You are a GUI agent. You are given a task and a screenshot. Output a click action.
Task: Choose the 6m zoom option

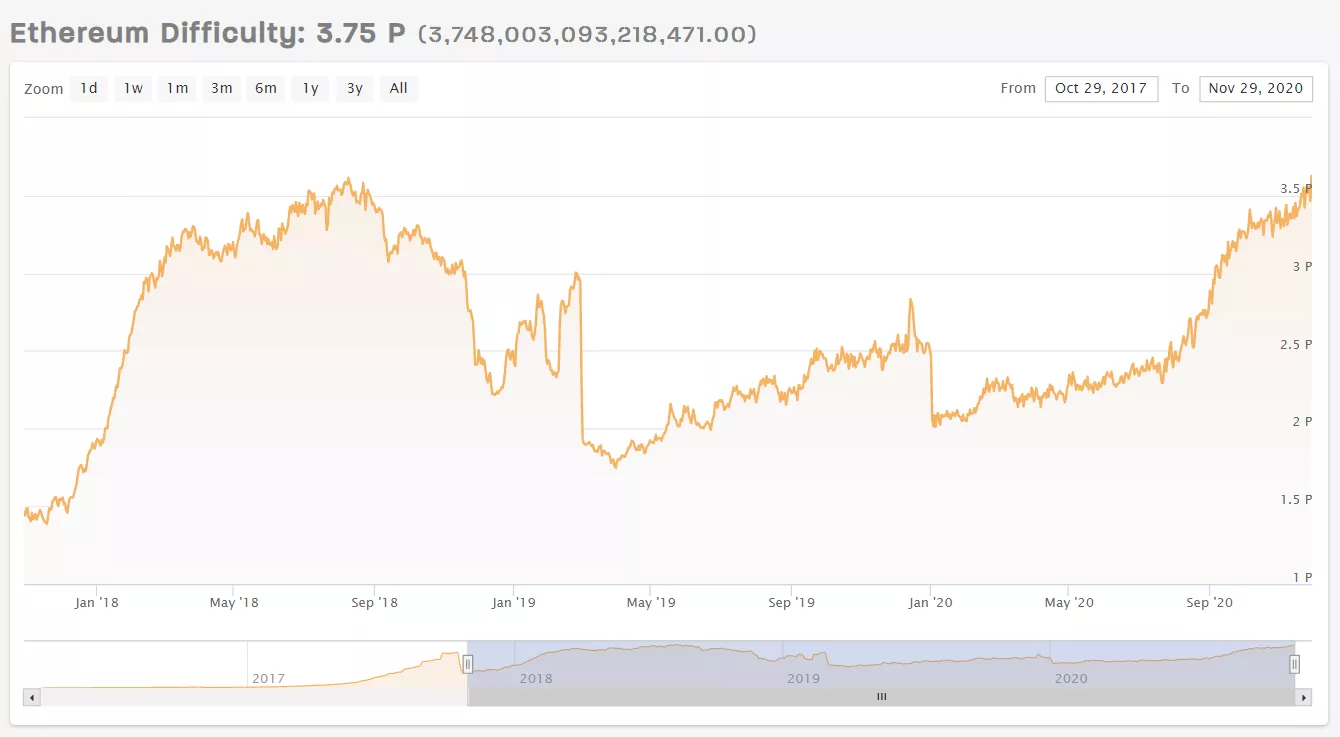(x=265, y=88)
